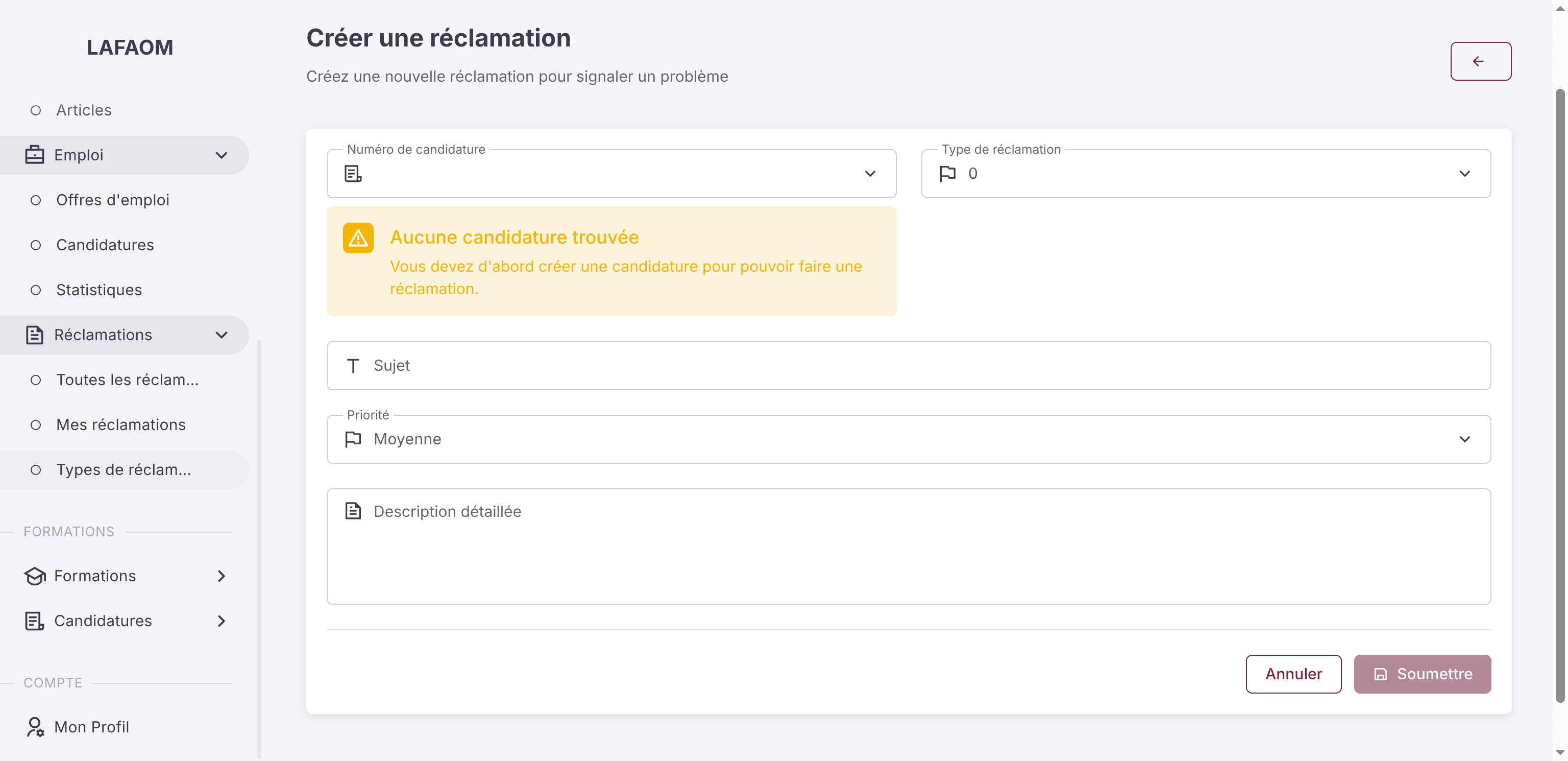This screenshot has height=761, width=1568.
Task: Click the flag icon in Type de réclamation
Action: point(948,174)
